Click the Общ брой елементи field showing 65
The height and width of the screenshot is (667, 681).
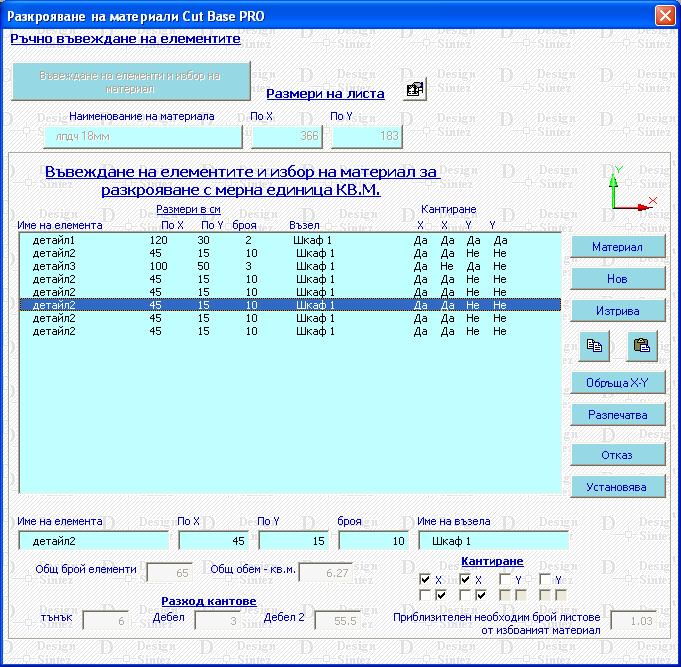tap(169, 573)
